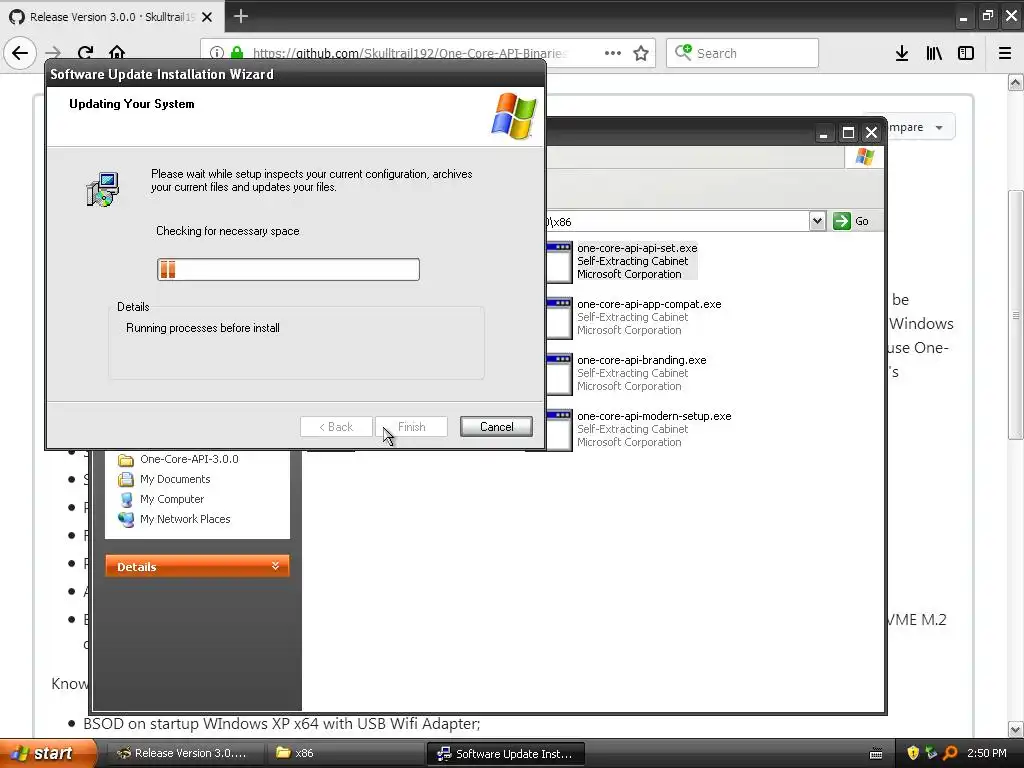Click the green padlock security icon
Image resolution: width=1024 pixels, height=768 pixels.
(x=237, y=53)
